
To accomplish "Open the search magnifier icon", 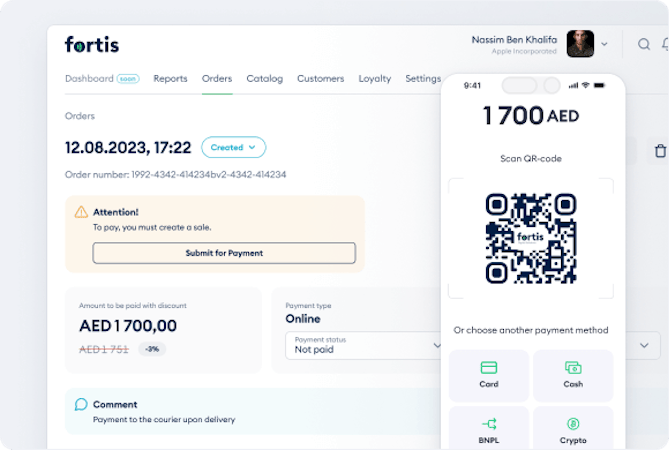I will coord(644,44).
